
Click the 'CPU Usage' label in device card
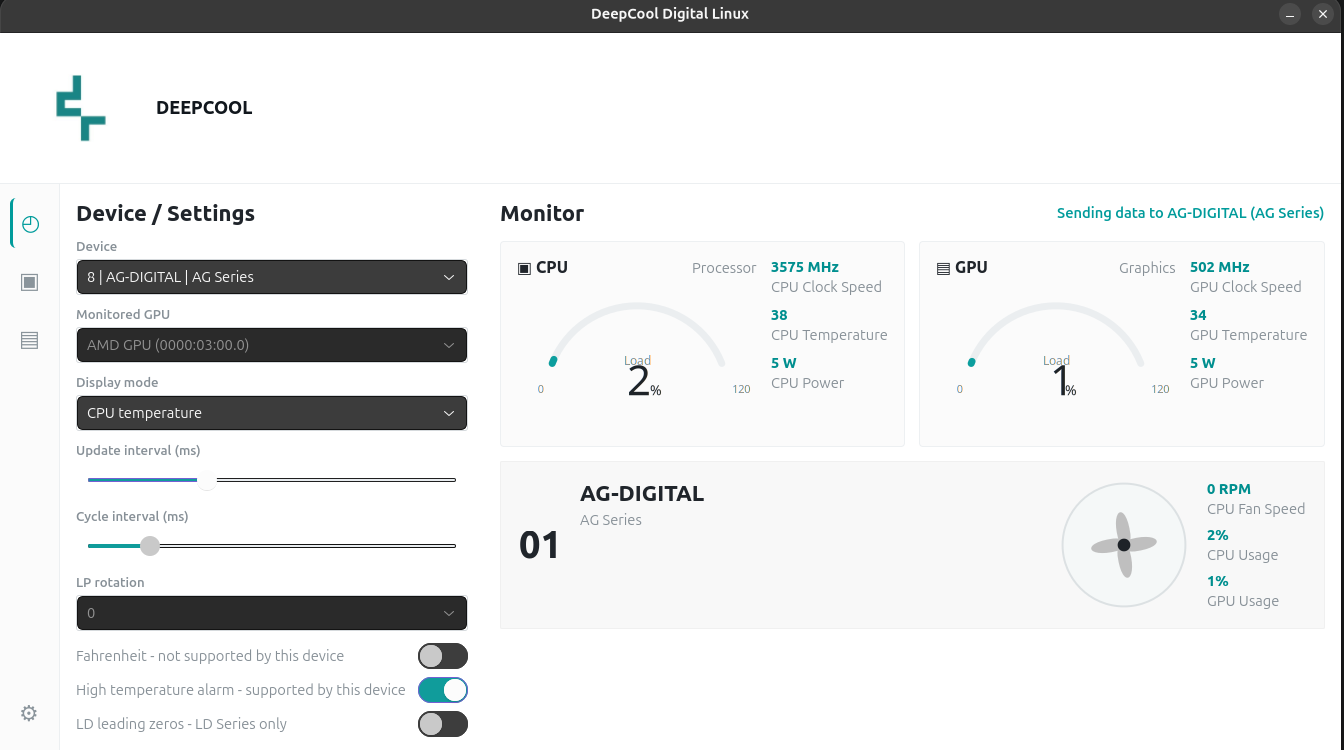click(x=1242, y=555)
